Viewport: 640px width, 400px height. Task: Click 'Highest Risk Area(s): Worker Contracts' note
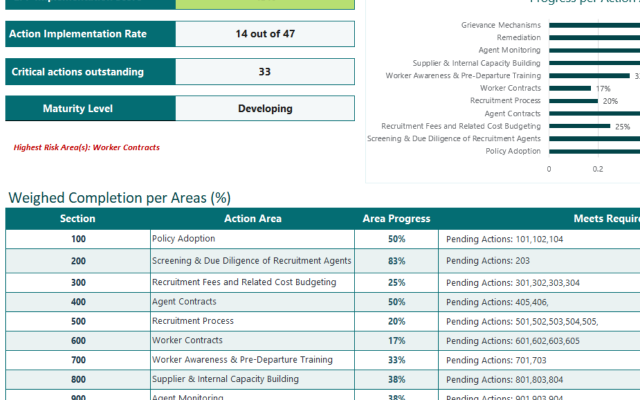tap(87, 147)
